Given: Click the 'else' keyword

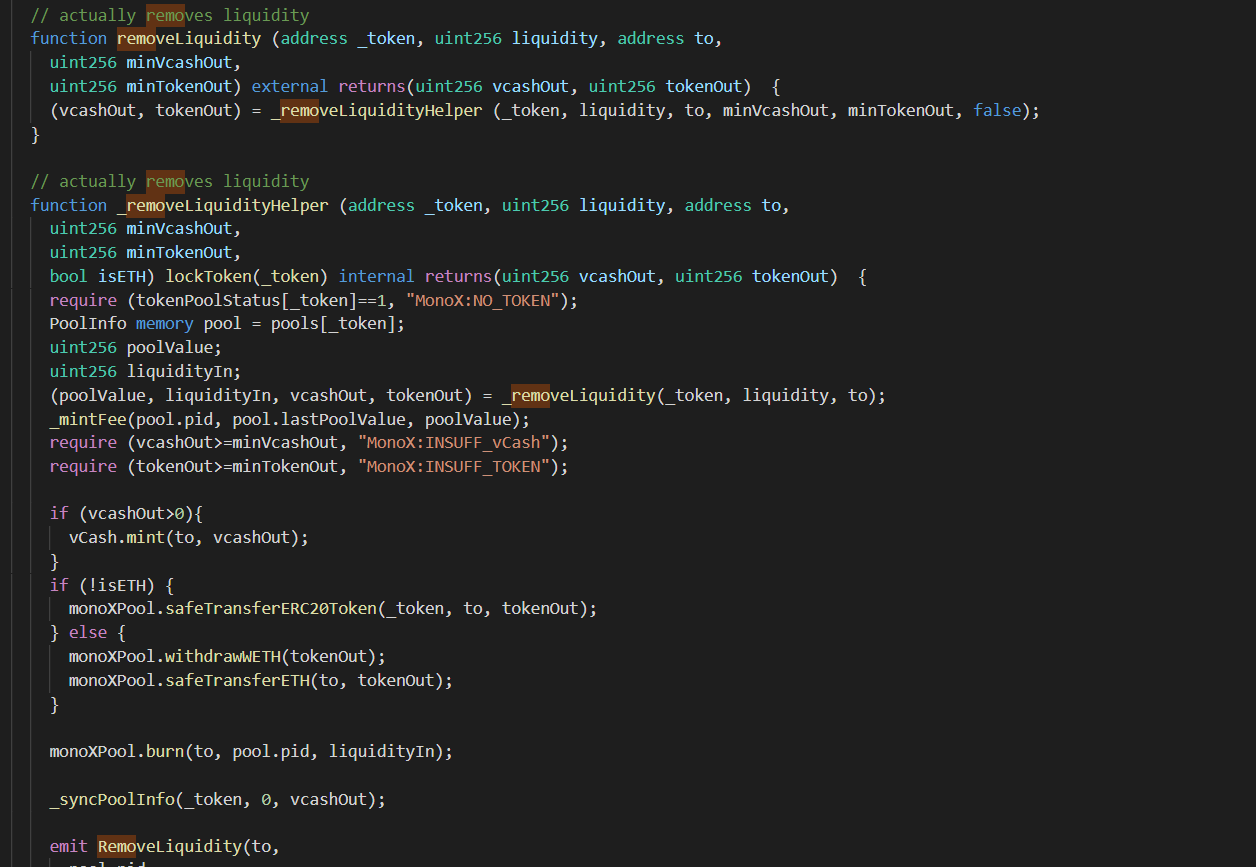Looking at the screenshot, I should [88, 633].
